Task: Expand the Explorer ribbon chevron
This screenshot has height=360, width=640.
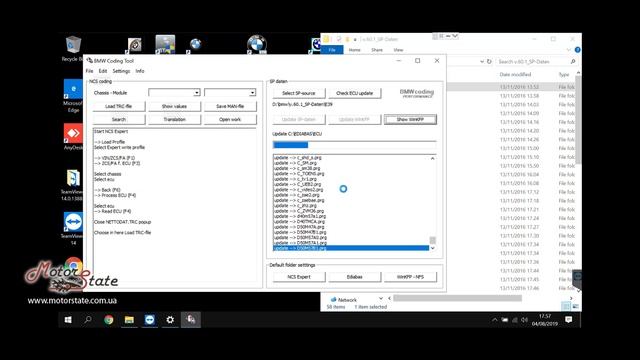Action: 569,50
